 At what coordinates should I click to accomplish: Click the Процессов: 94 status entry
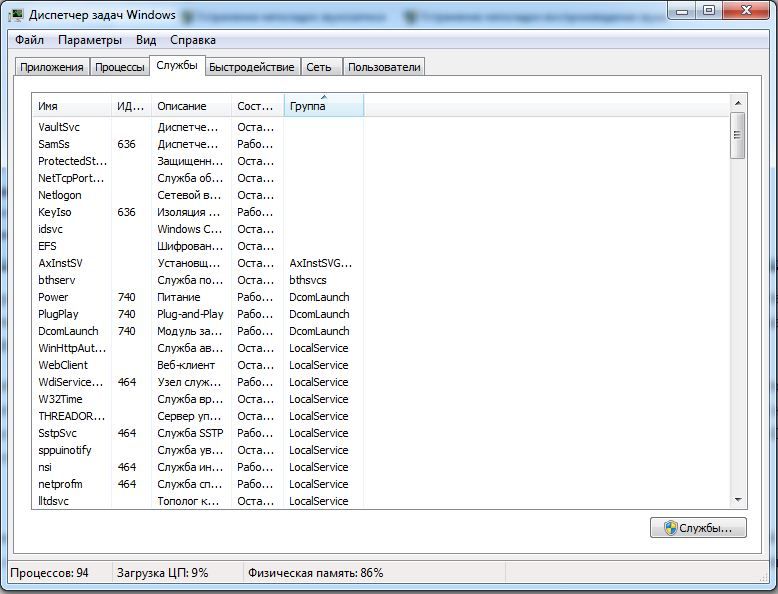pyautogui.click(x=49, y=573)
